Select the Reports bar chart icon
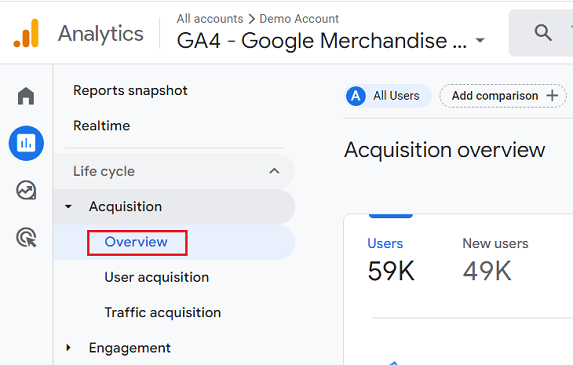 pyautogui.click(x=26, y=143)
